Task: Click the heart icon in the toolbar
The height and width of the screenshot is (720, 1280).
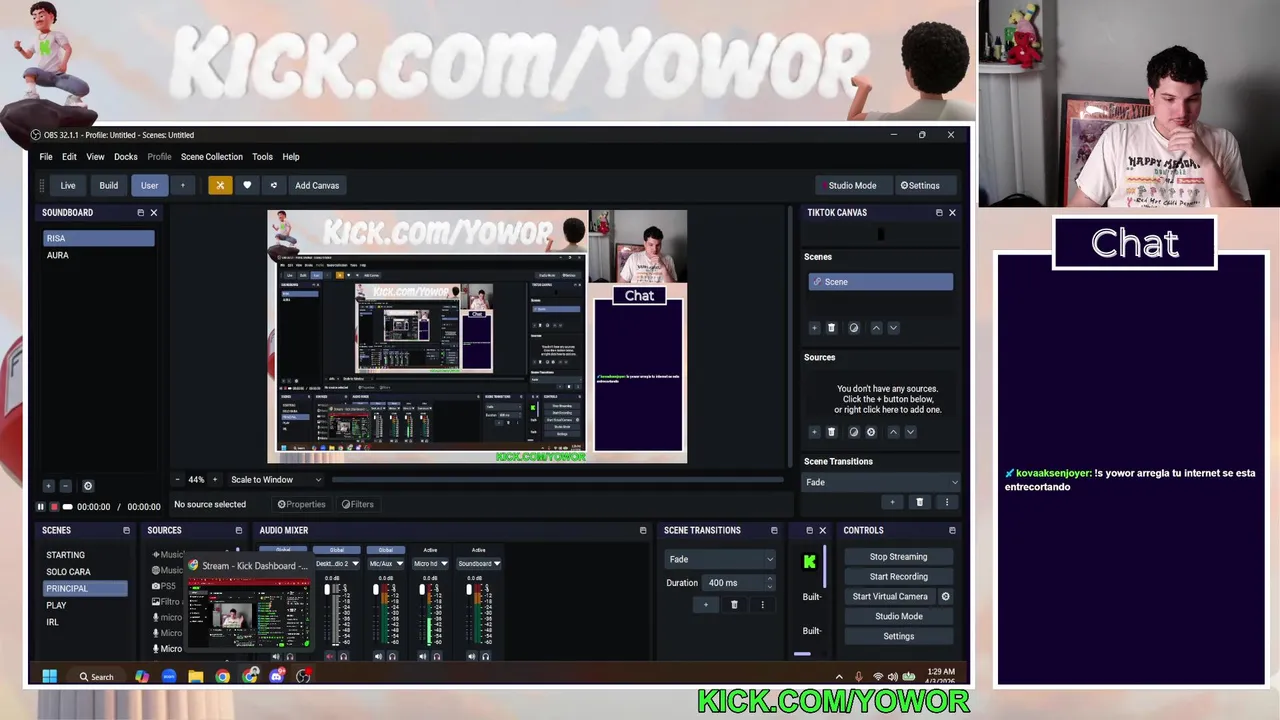Action: 247,185
